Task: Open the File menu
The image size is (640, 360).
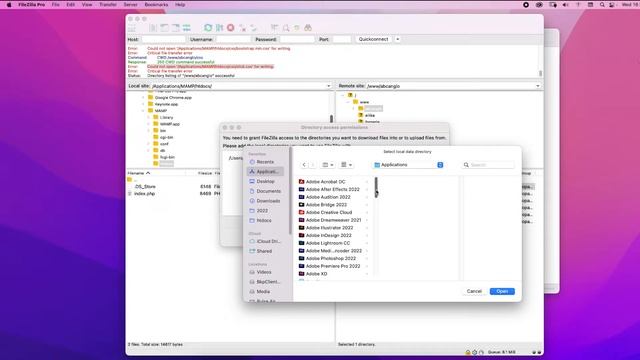Action: [56, 5]
